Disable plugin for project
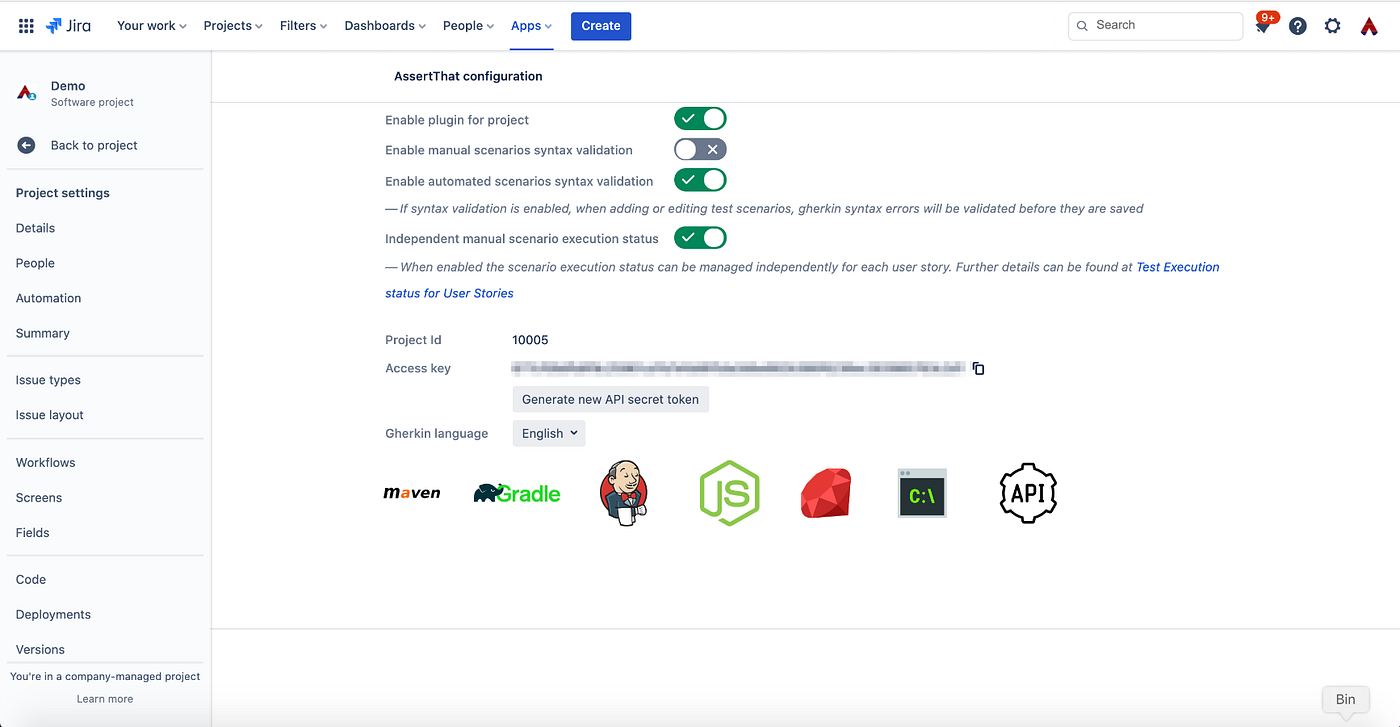1400x727 pixels. 700,118
